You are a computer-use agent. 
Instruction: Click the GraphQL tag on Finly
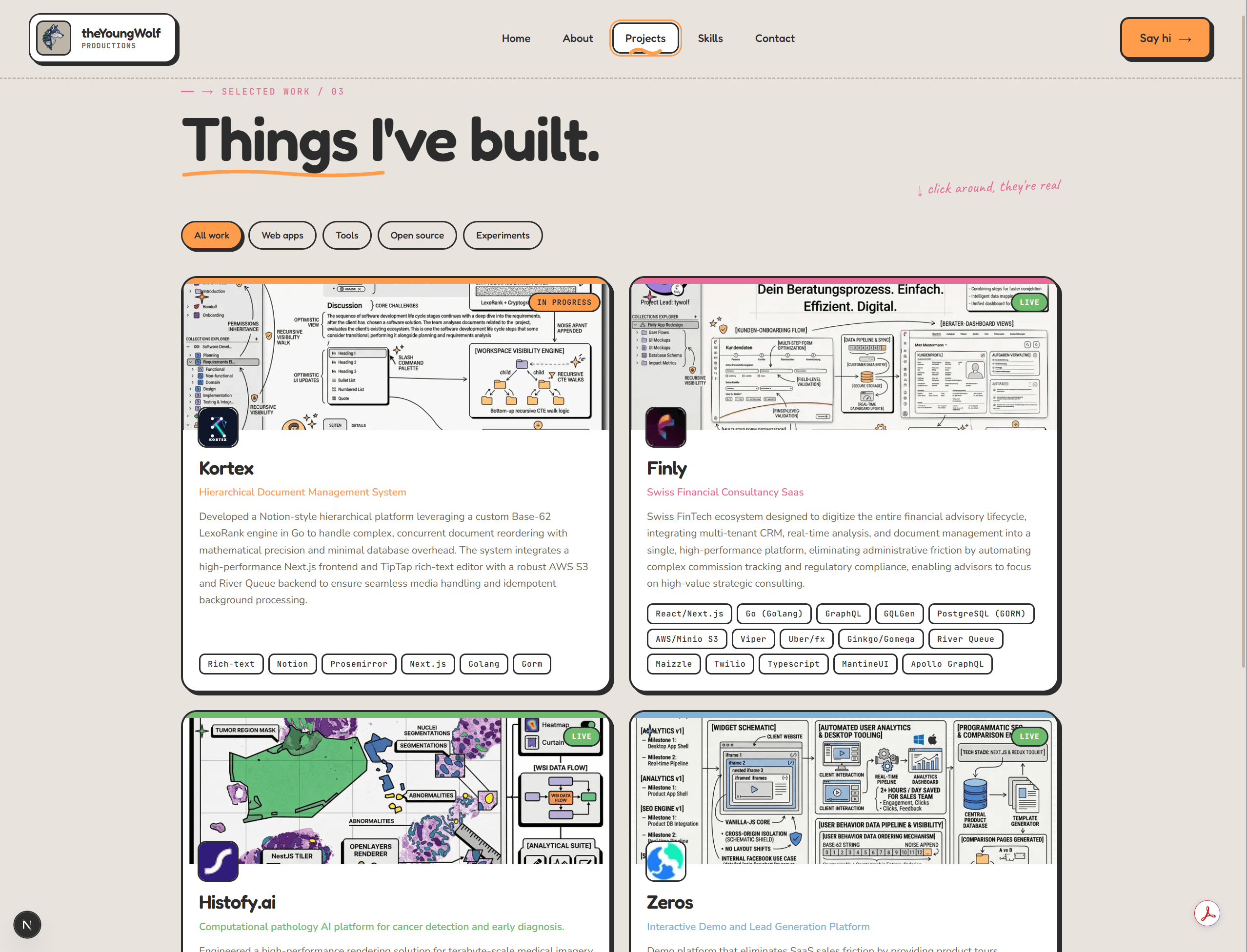[x=843, y=614]
